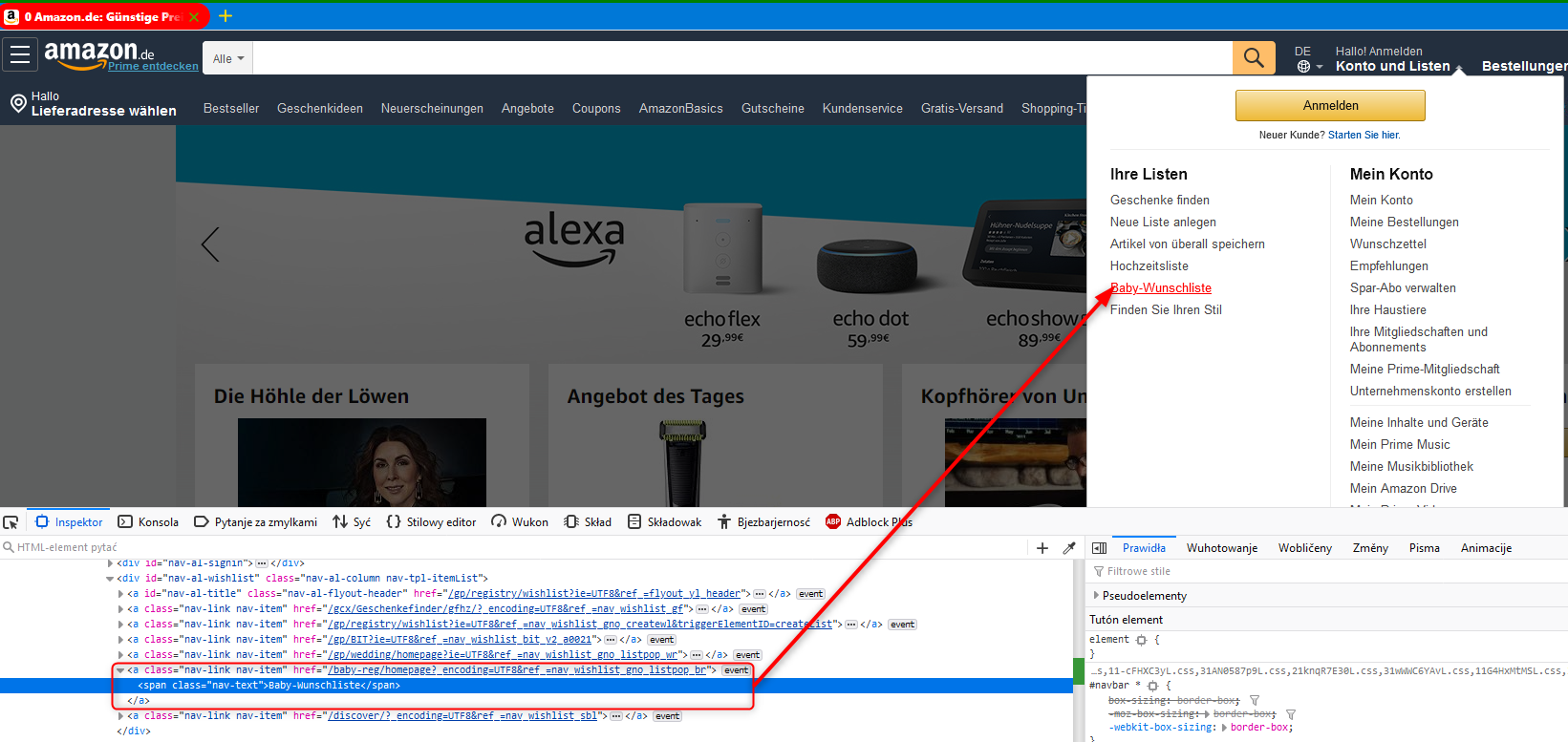Click the Pytanje za zmylkami debugger icon
Image resolution: width=1568 pixels, height=742 pixels.
pyautogui.click(x=201, y=521)
